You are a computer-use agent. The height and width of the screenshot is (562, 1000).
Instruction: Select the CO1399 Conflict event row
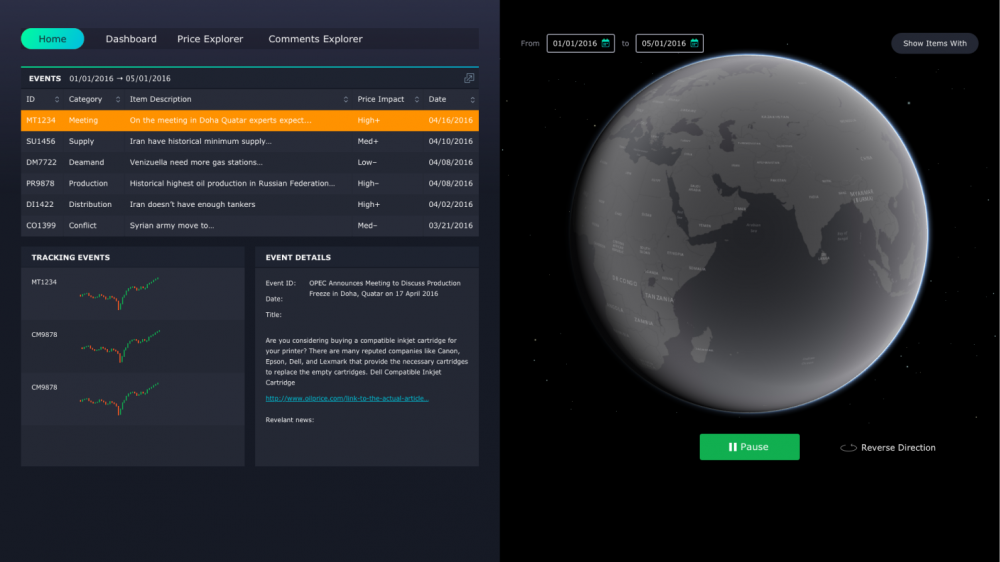point(249,225)
